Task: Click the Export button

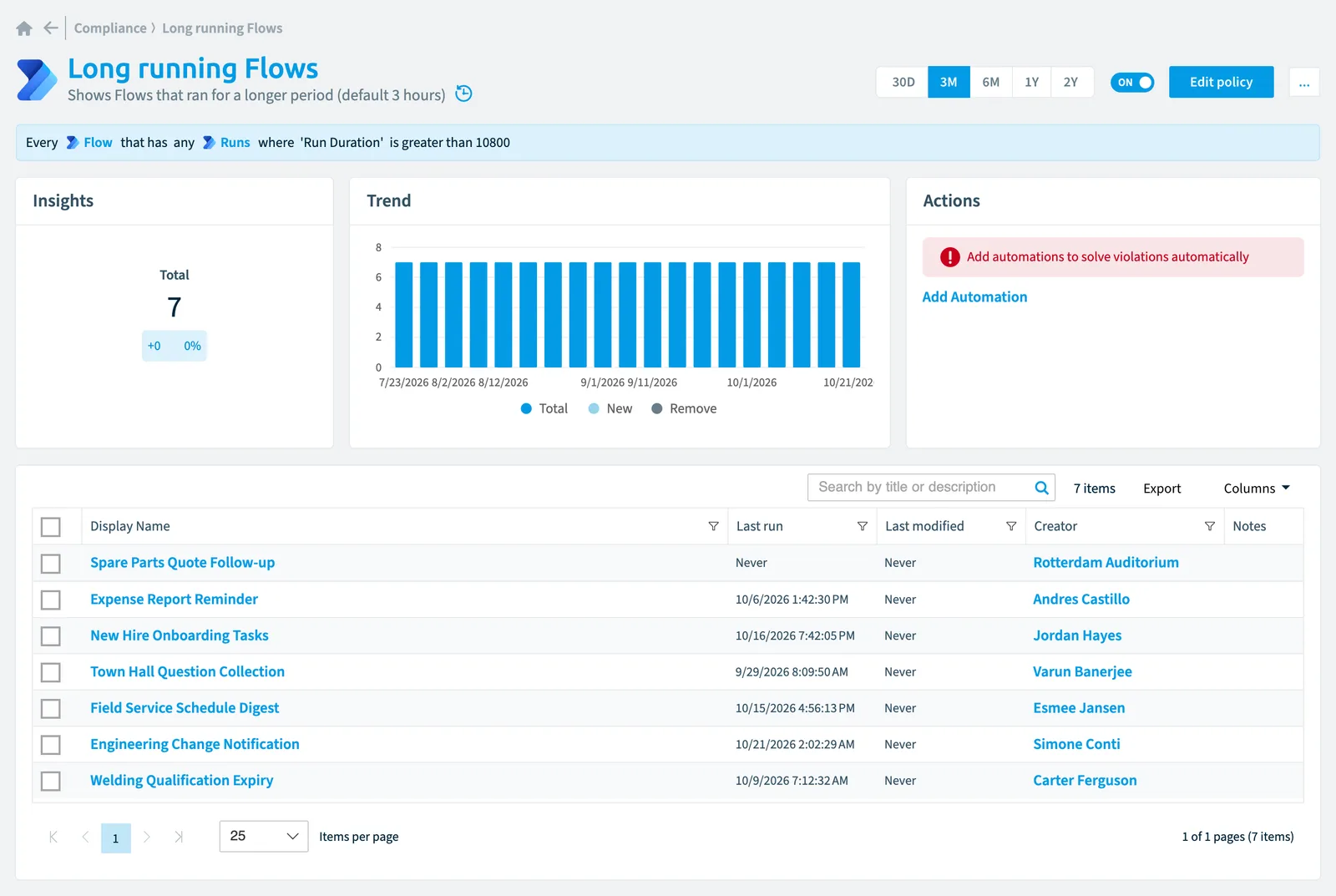Action: [x=1161, y=488]
